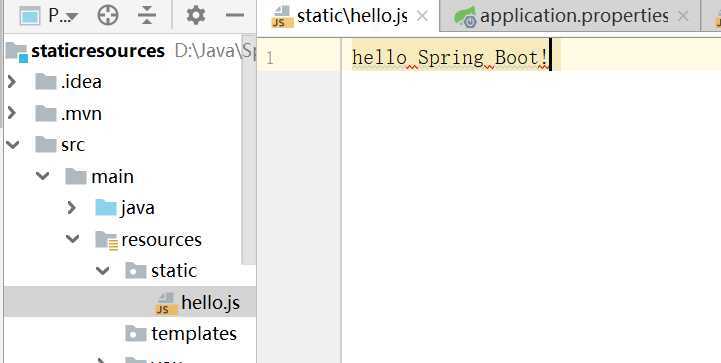Expand the java folder

coord(71,208)
